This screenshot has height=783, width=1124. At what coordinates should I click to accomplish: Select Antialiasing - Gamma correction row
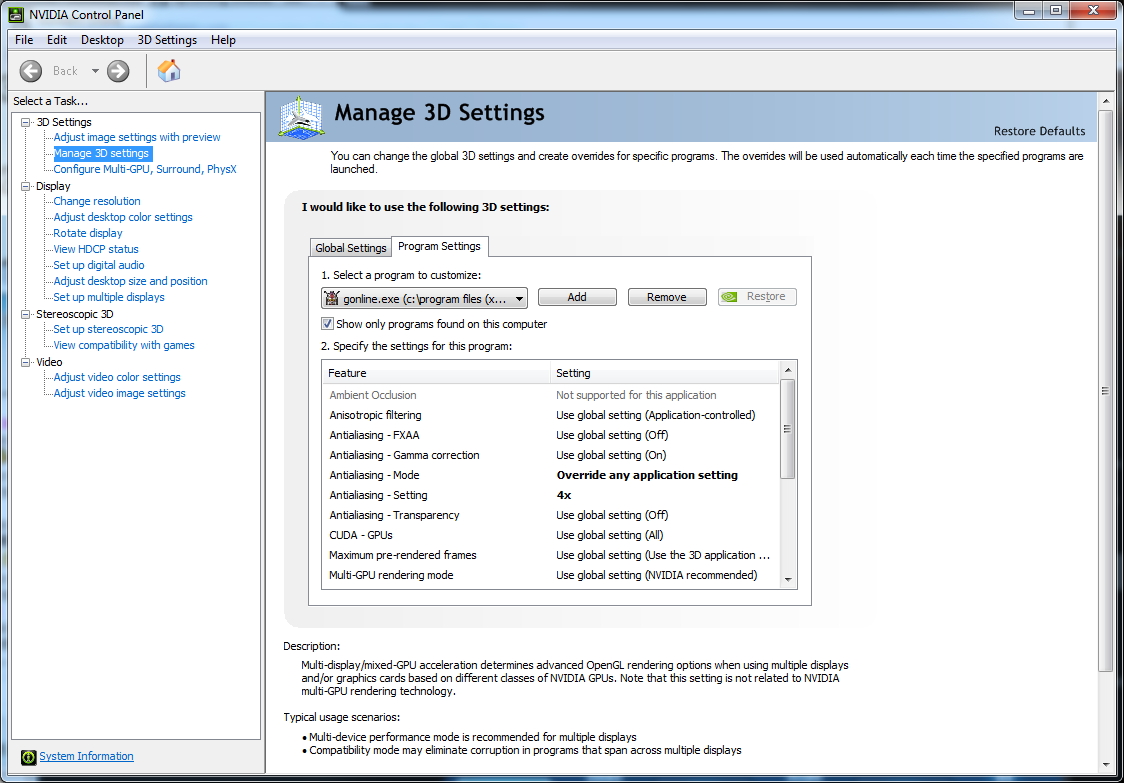550,455
